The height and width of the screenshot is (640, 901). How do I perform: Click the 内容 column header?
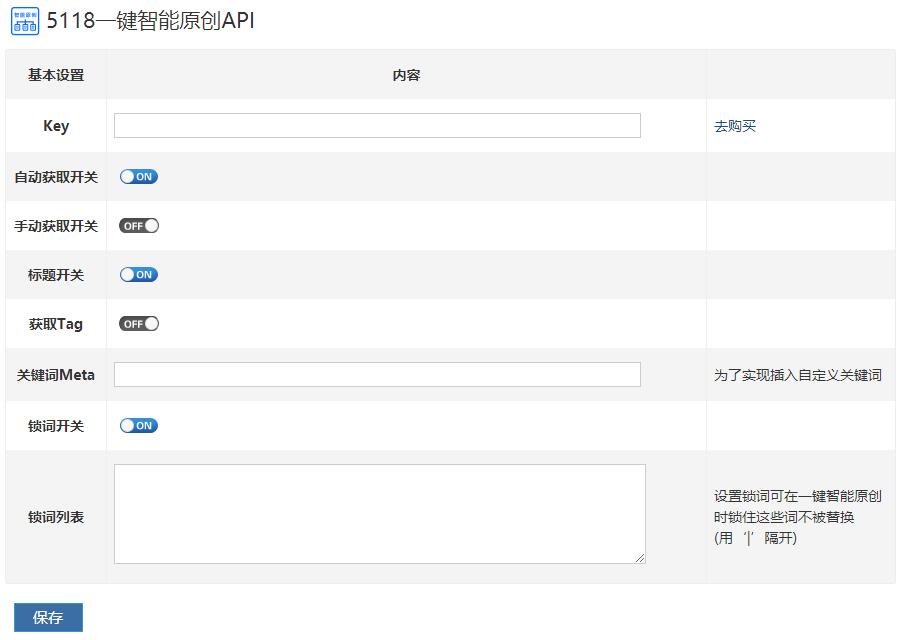[406, 75]
